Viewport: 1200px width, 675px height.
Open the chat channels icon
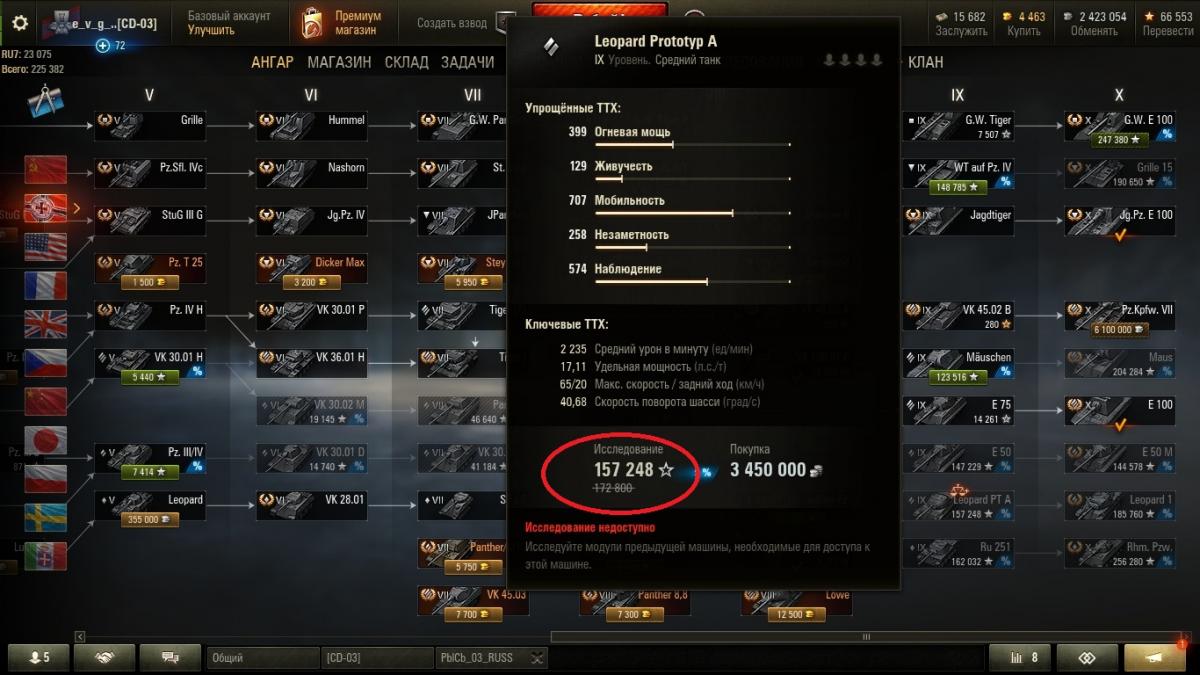point(170,657)
